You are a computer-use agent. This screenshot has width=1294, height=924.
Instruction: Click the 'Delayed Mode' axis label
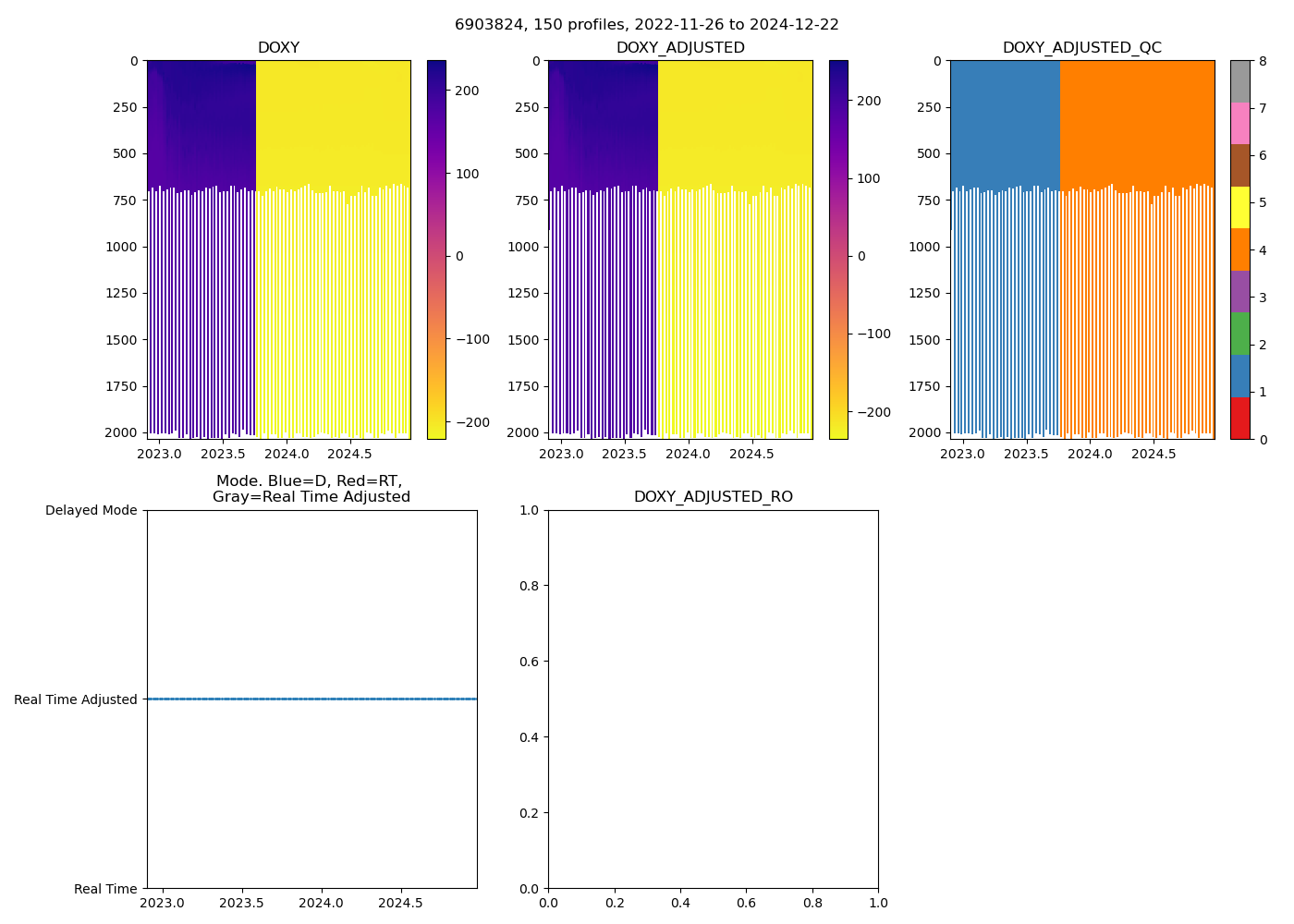91,510
